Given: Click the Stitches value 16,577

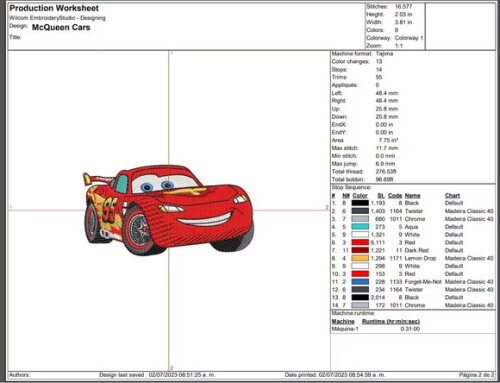Looking at the screenshot, I should (x=403, y=6).
